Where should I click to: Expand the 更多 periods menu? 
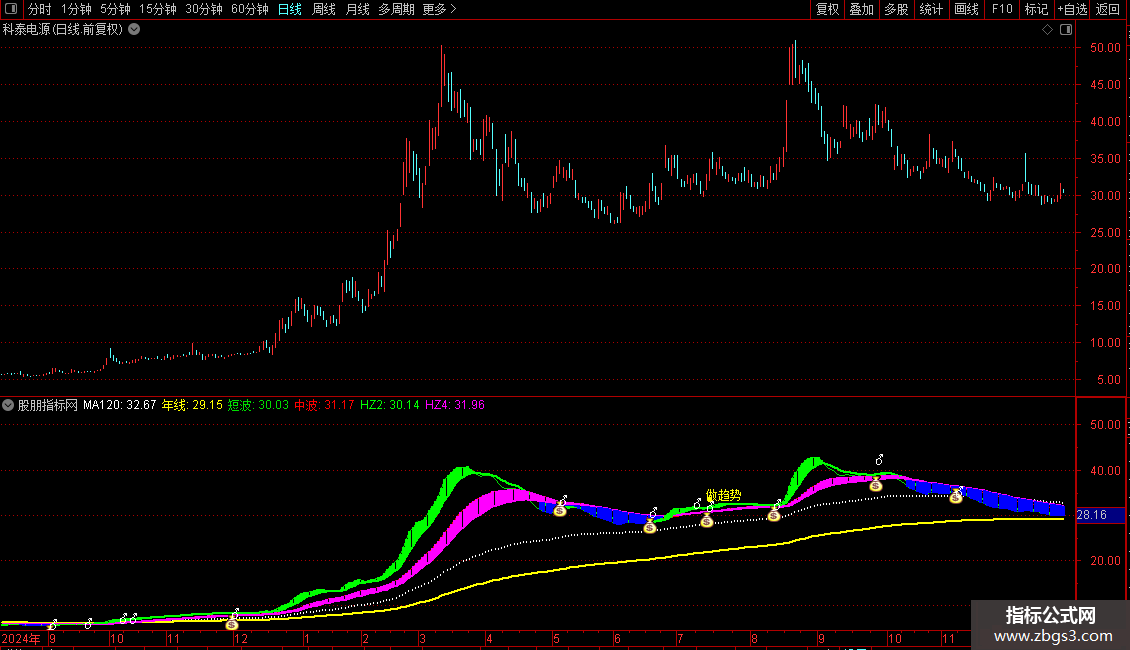(440, 9)
